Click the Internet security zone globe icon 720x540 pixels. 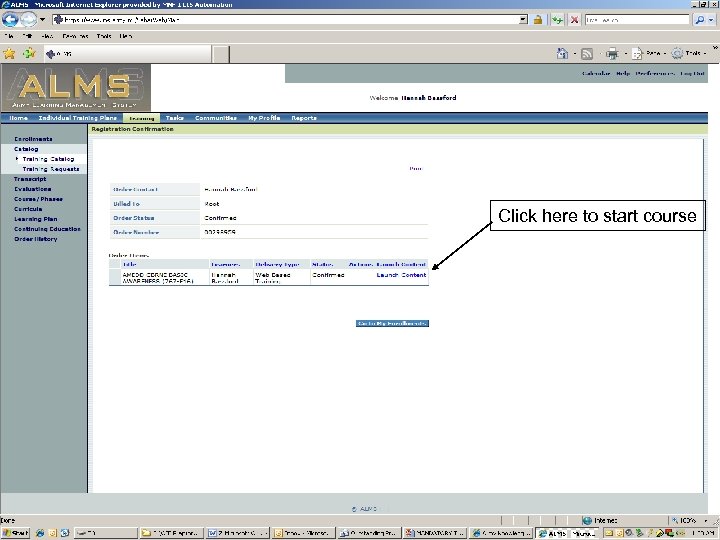(x=586, y=521)
